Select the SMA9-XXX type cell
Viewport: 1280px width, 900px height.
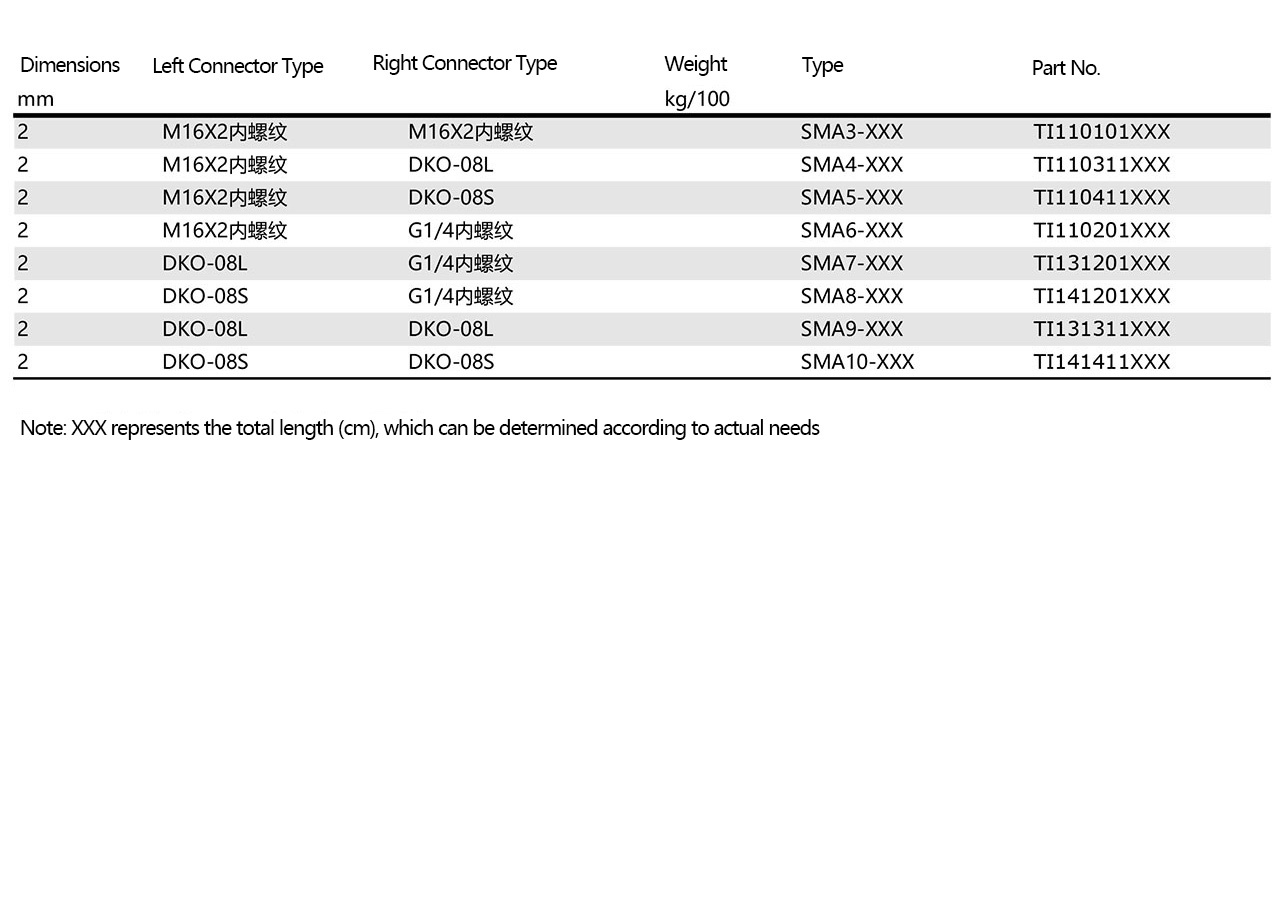pyautogui.click(x=852, y=330)
